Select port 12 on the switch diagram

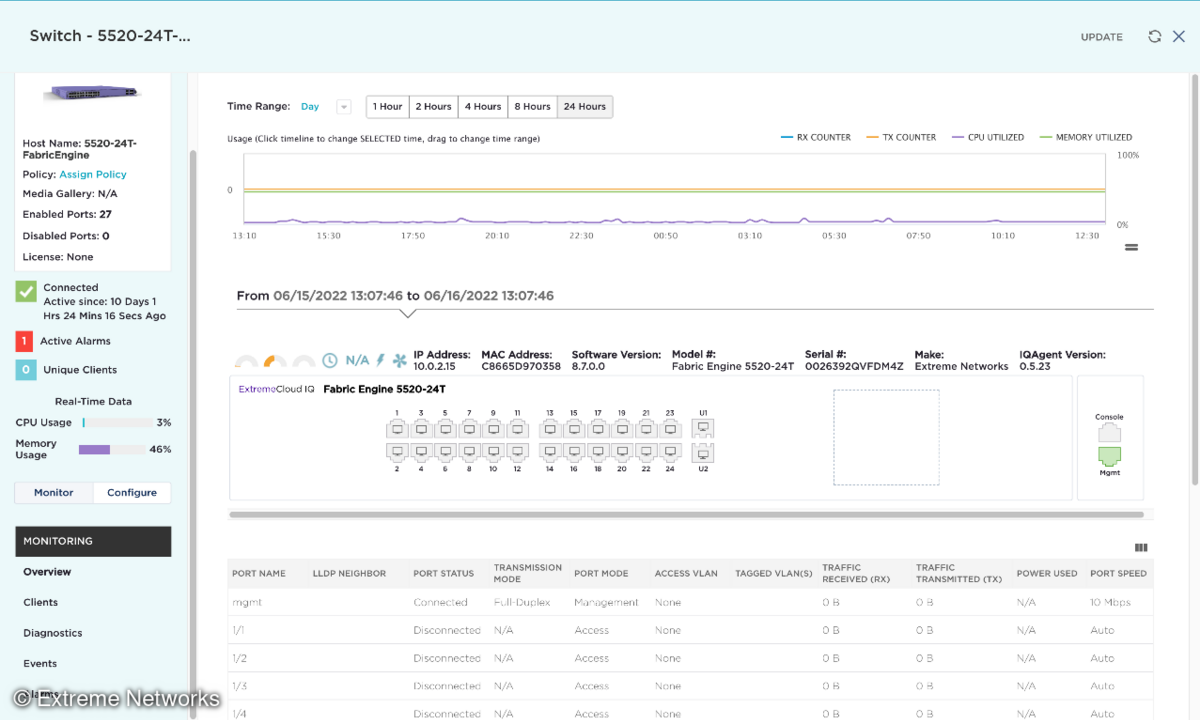pyautogui.click(x=517, y=451)
